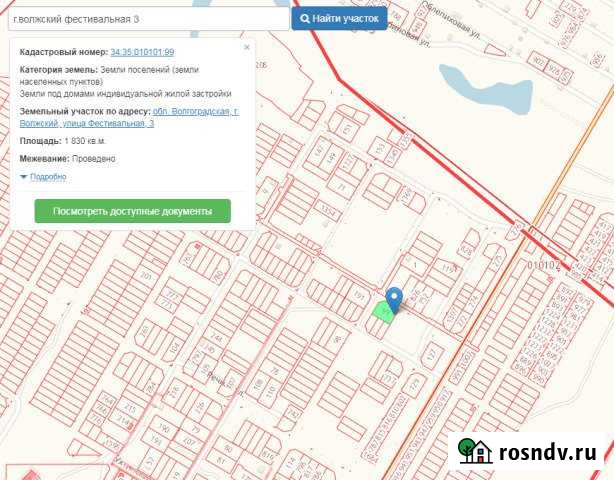The width and height of the screenshot is (614, 480).
Task: Select the green highlighted parcel on the map
Action: 381,311
